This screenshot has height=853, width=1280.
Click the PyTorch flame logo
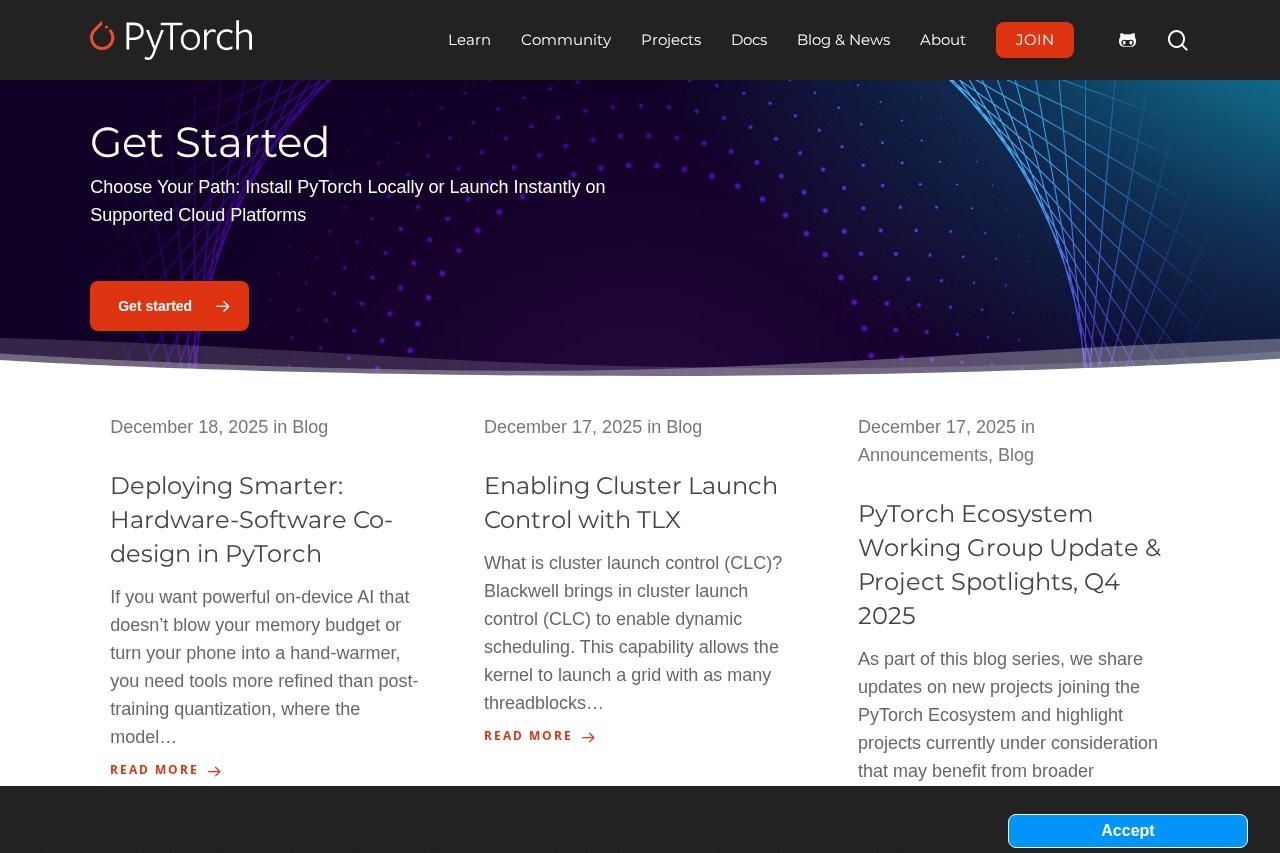pyautogui.click(x=101, y=38)
